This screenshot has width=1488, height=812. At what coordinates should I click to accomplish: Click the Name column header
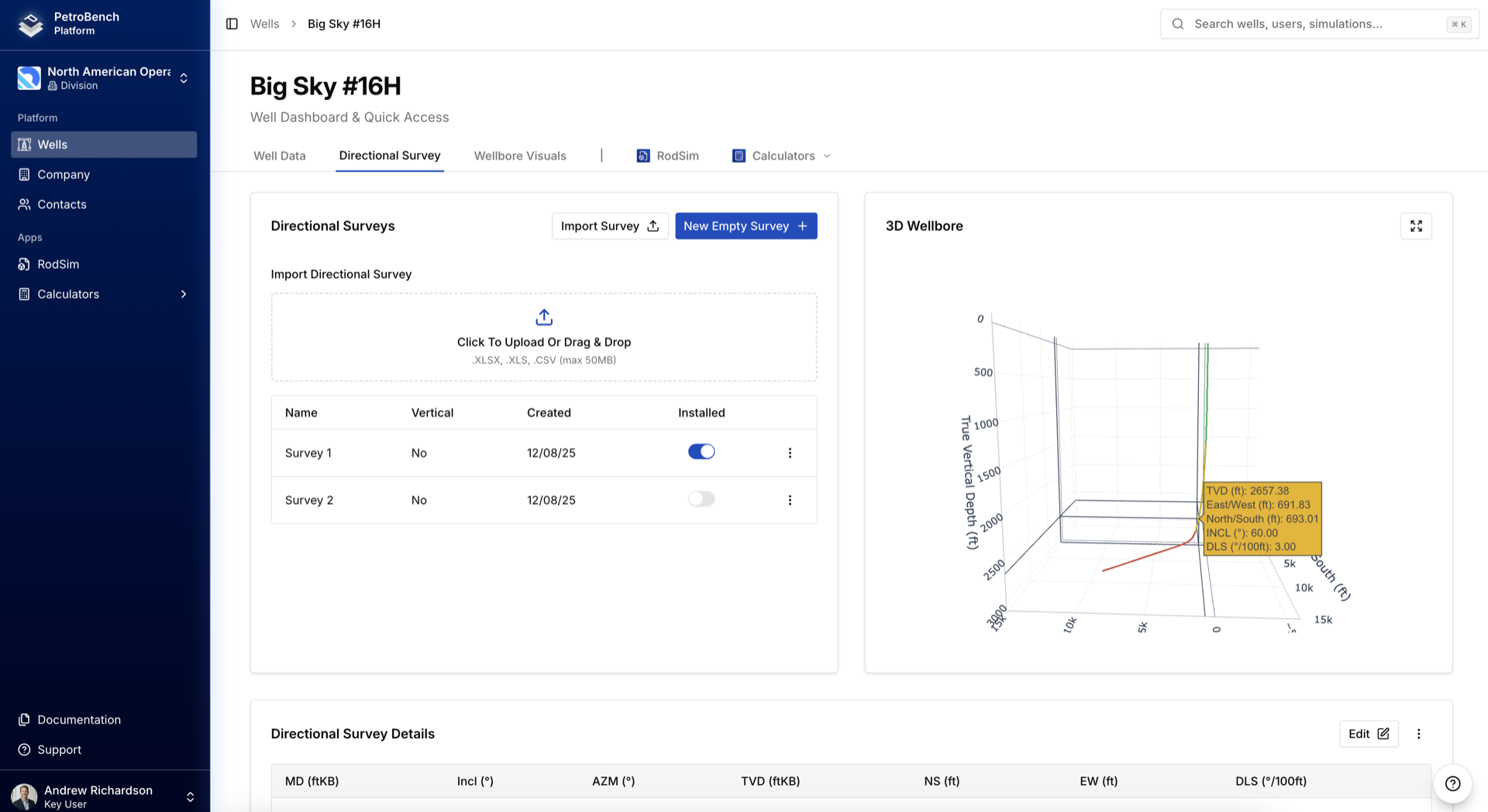pos(301,413)
